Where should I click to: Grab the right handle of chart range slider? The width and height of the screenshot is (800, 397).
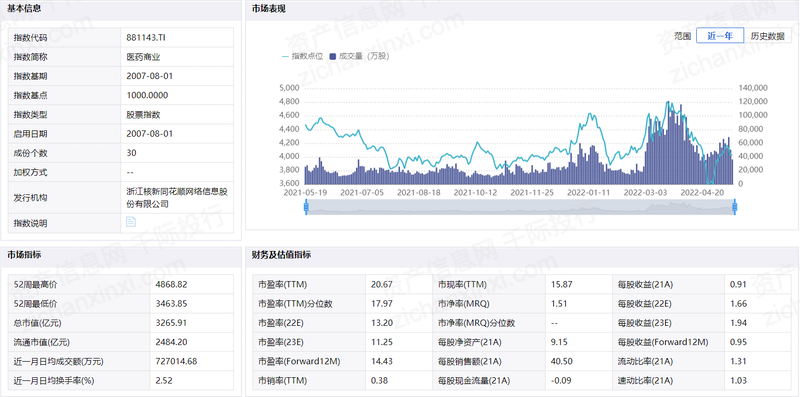tap(735, 207)
